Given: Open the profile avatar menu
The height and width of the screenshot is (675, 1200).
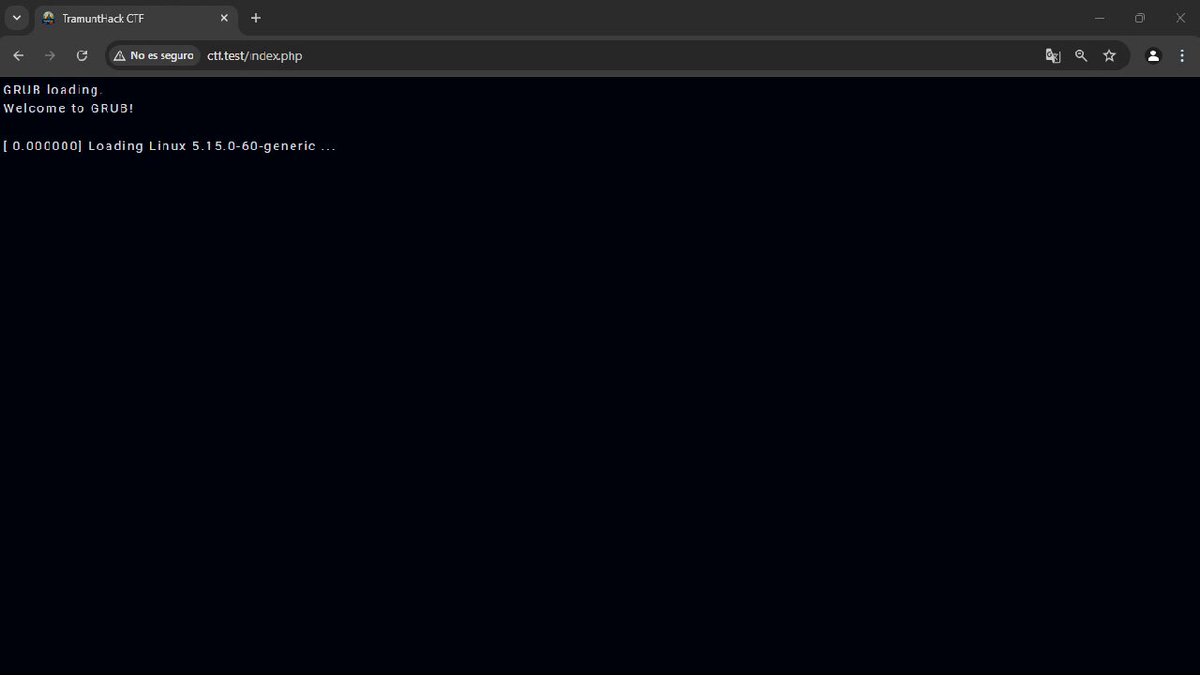Looking at the screenshot, I should (1153, 56).
